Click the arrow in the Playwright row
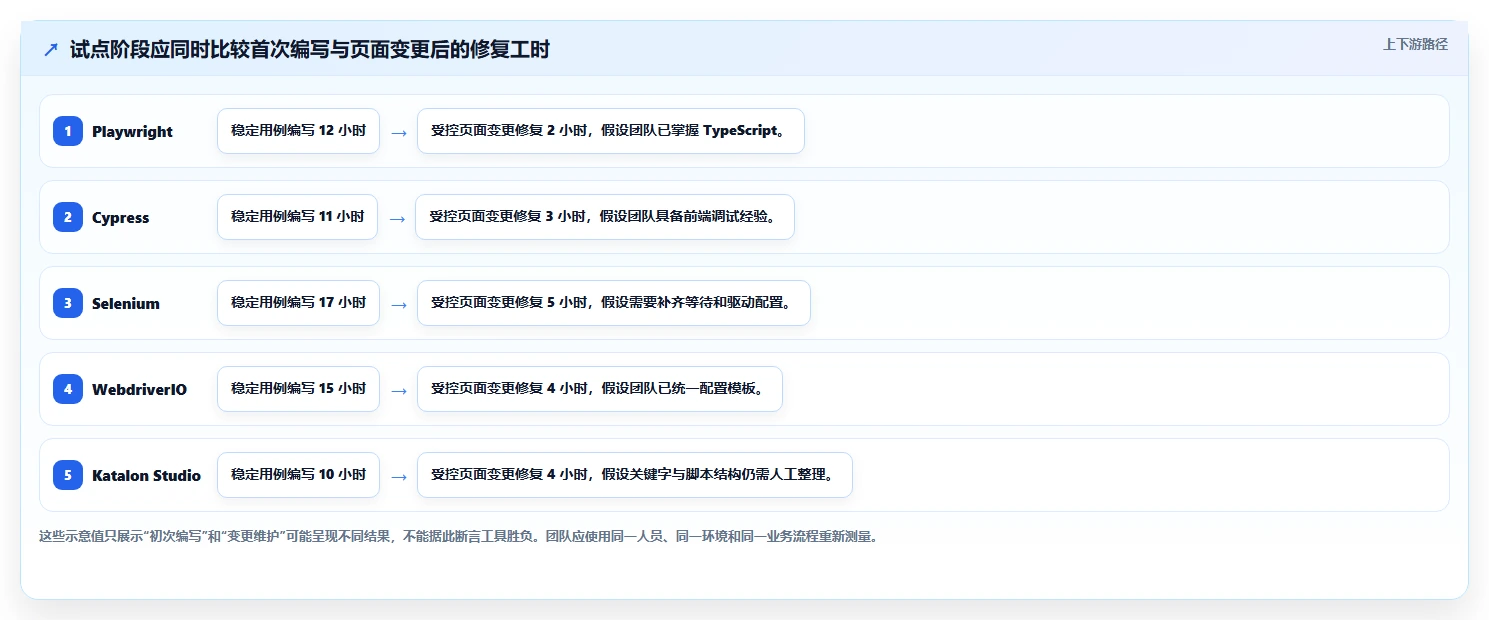Screen dimensions: 1489x620 tap(398, 132)
